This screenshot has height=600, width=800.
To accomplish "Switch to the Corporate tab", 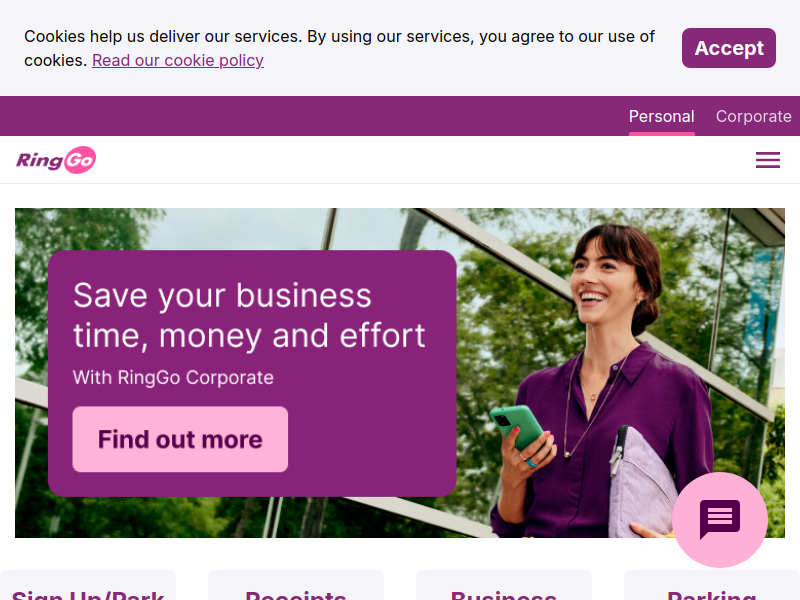I will point(754,116).
